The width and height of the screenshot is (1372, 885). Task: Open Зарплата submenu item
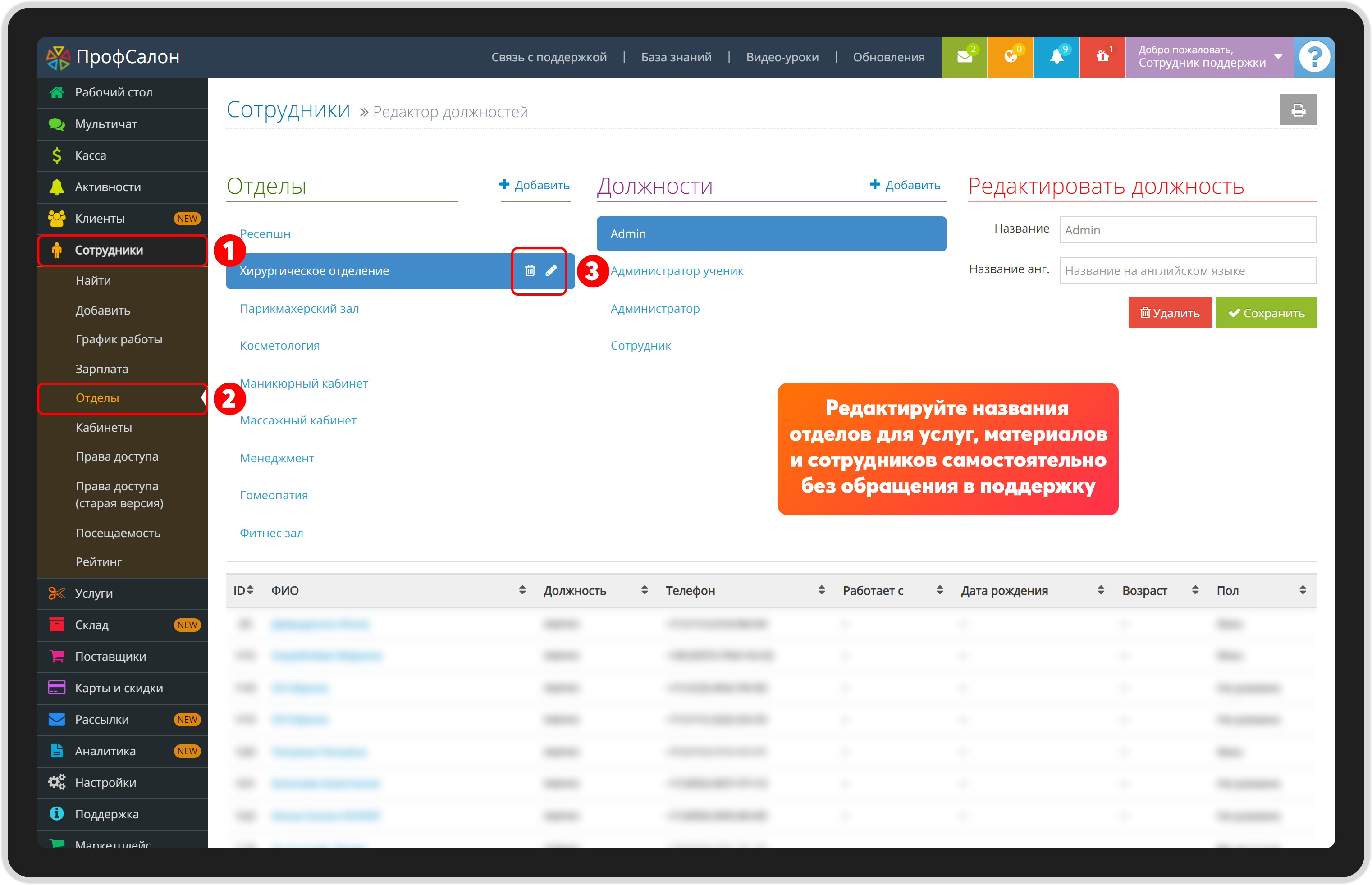click(102, 369)
